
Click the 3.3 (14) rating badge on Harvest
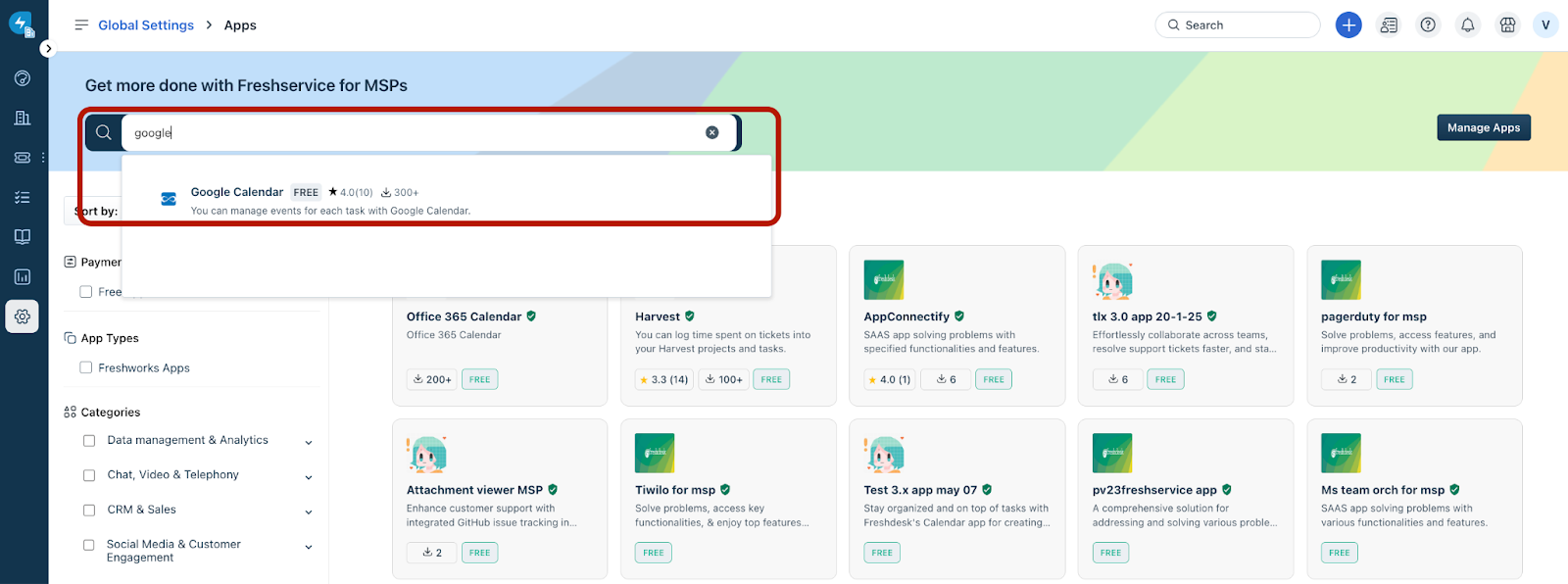[665, 379]
